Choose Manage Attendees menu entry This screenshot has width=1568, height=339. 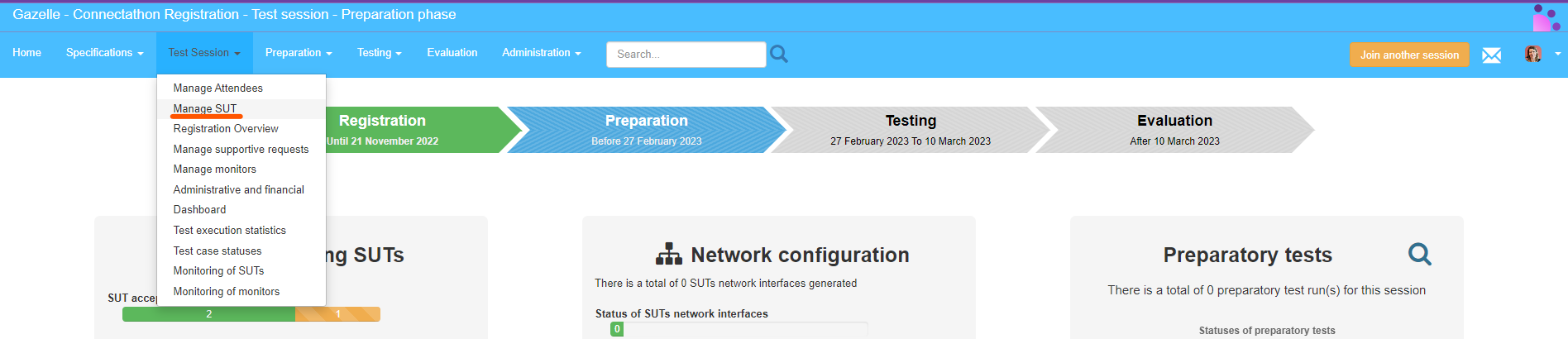tap(218, 88)
